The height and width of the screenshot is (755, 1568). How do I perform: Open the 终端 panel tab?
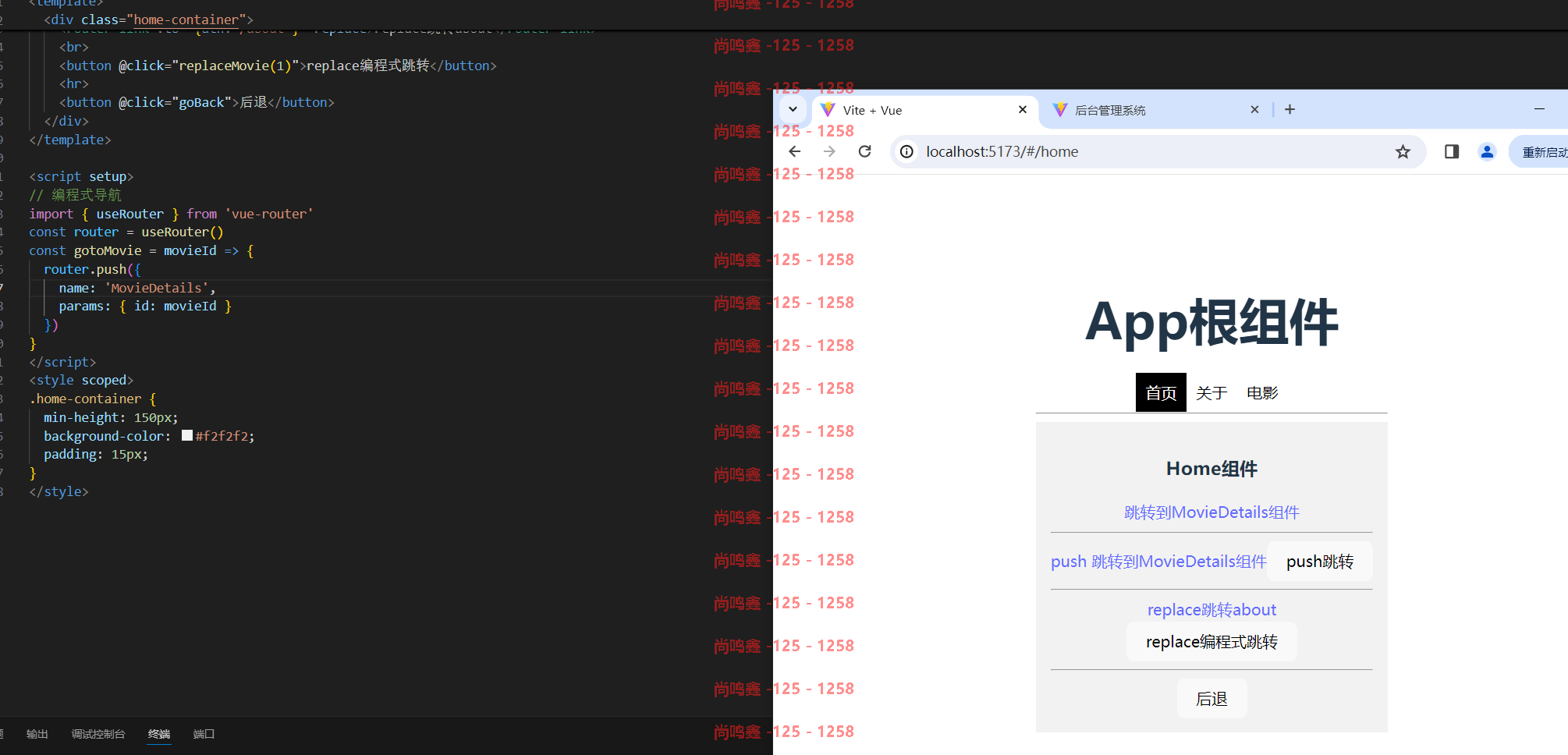159,734
